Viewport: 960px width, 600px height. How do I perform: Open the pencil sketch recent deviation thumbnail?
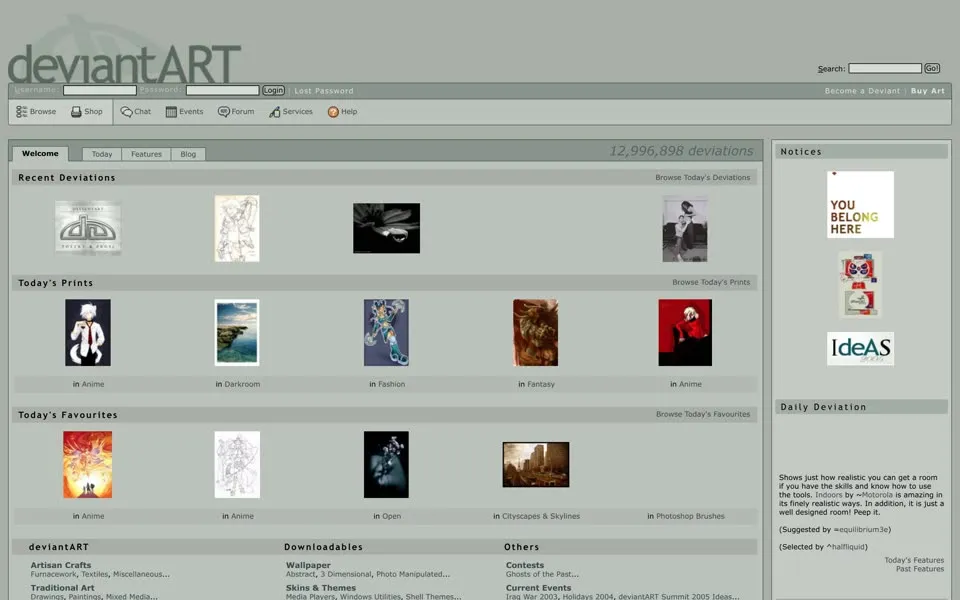click(237, 228)
